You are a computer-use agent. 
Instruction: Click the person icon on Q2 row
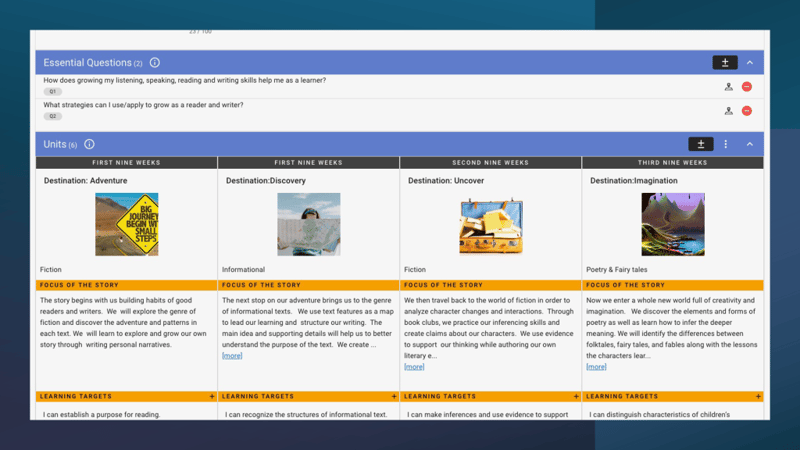(x=729, y=111)
